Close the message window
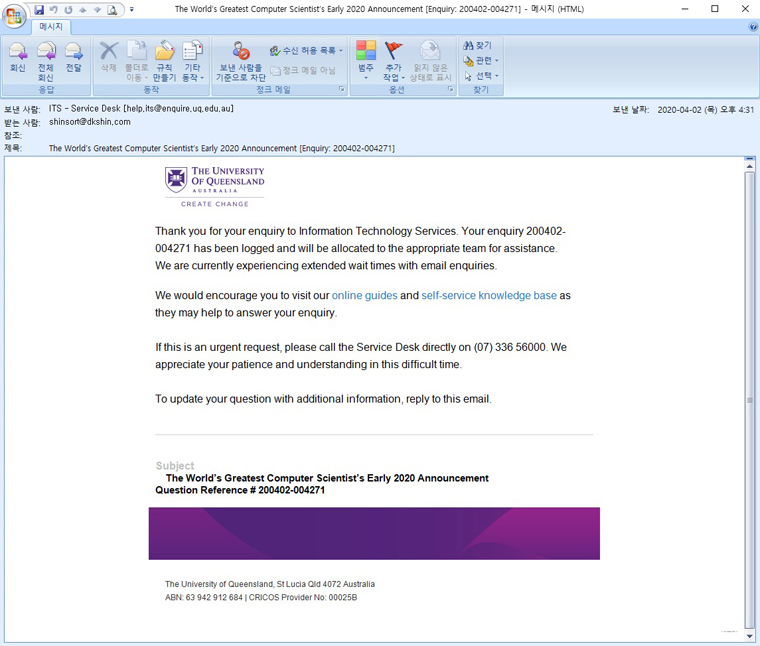This screenshot has height=646, width=760. [x=745, y=9]
